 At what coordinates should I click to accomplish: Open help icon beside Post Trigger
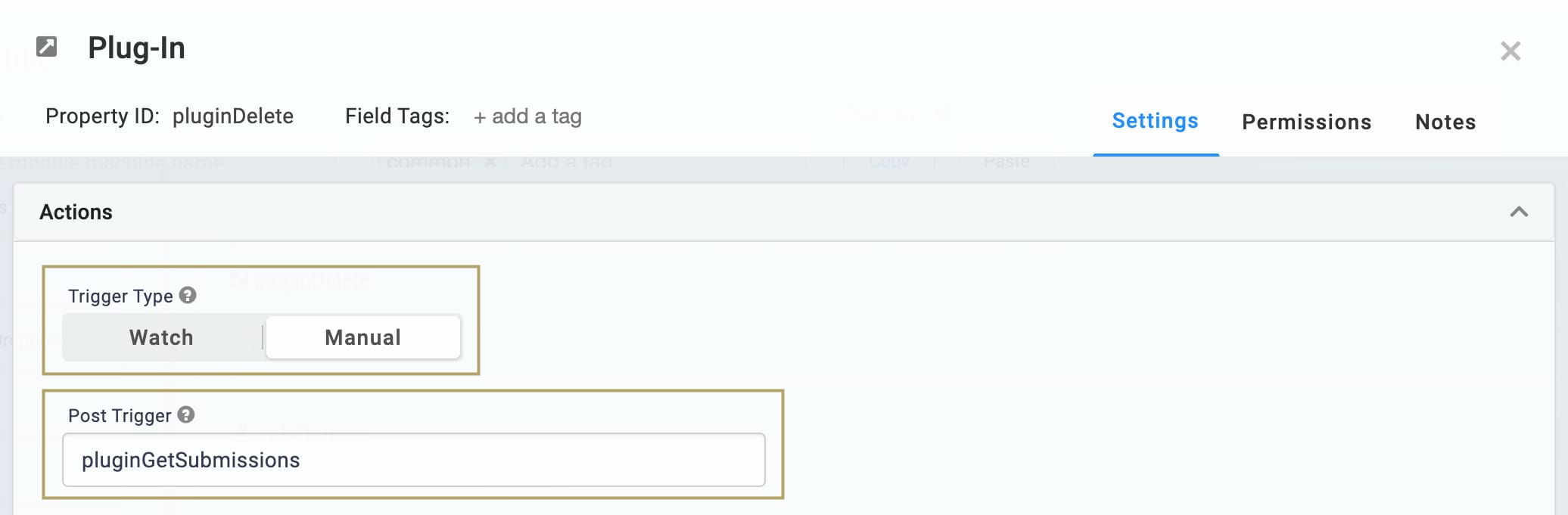pos(186,414)
